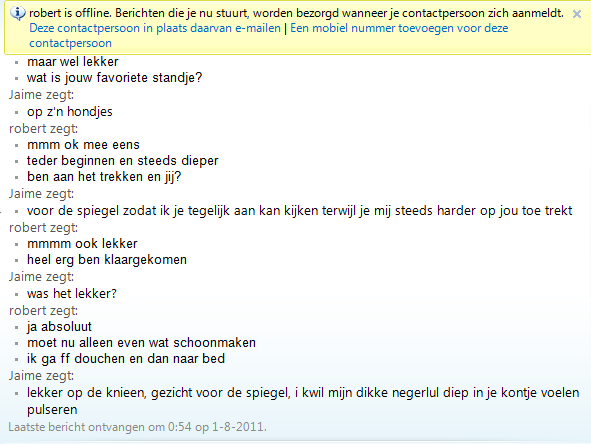591x444 pixels.
Task: Click the bullet before 'maar wel lekker'
Action: tap(16, 63)
